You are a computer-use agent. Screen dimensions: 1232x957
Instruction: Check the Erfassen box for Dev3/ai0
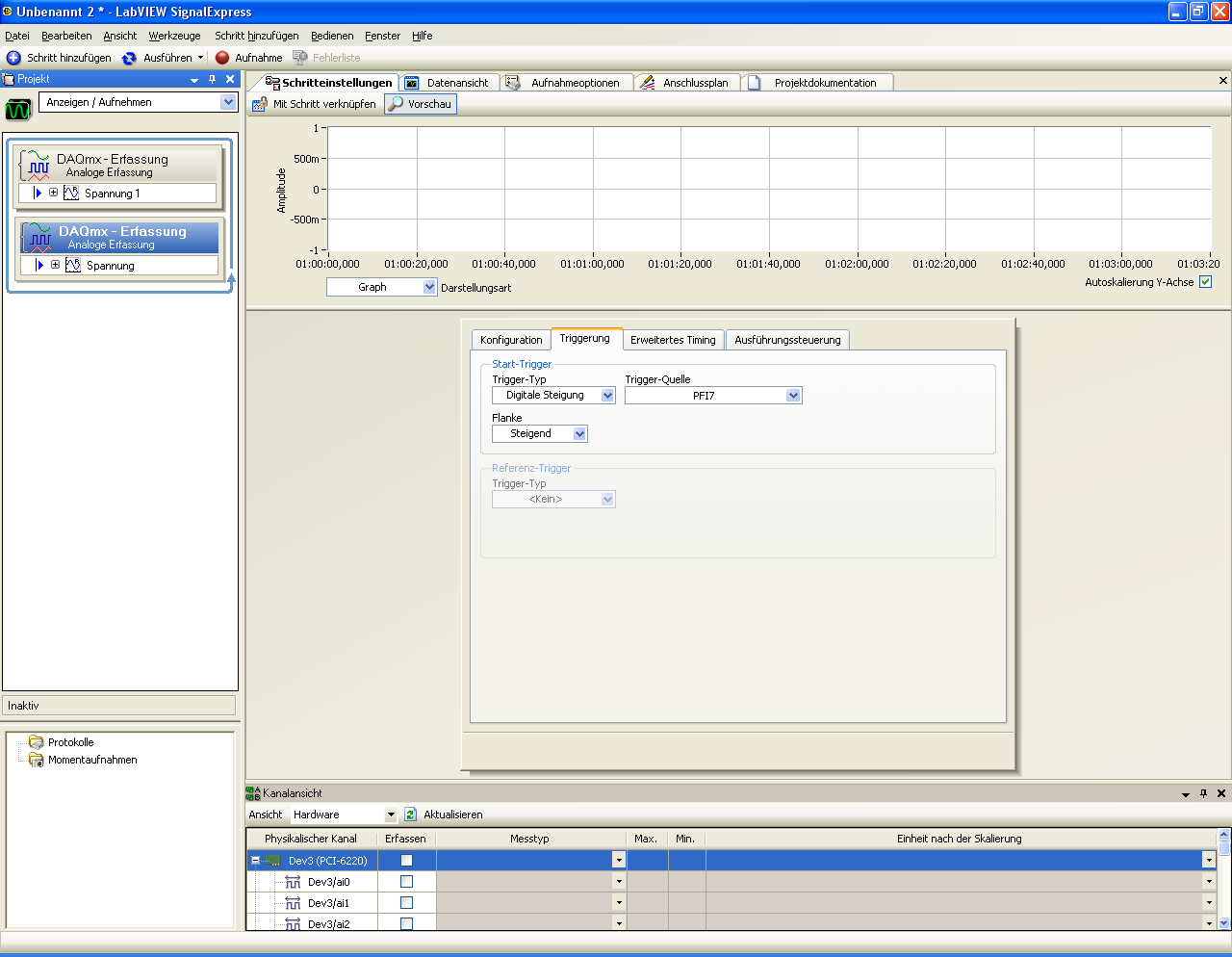pyautogui.click(x=406, y=882)
